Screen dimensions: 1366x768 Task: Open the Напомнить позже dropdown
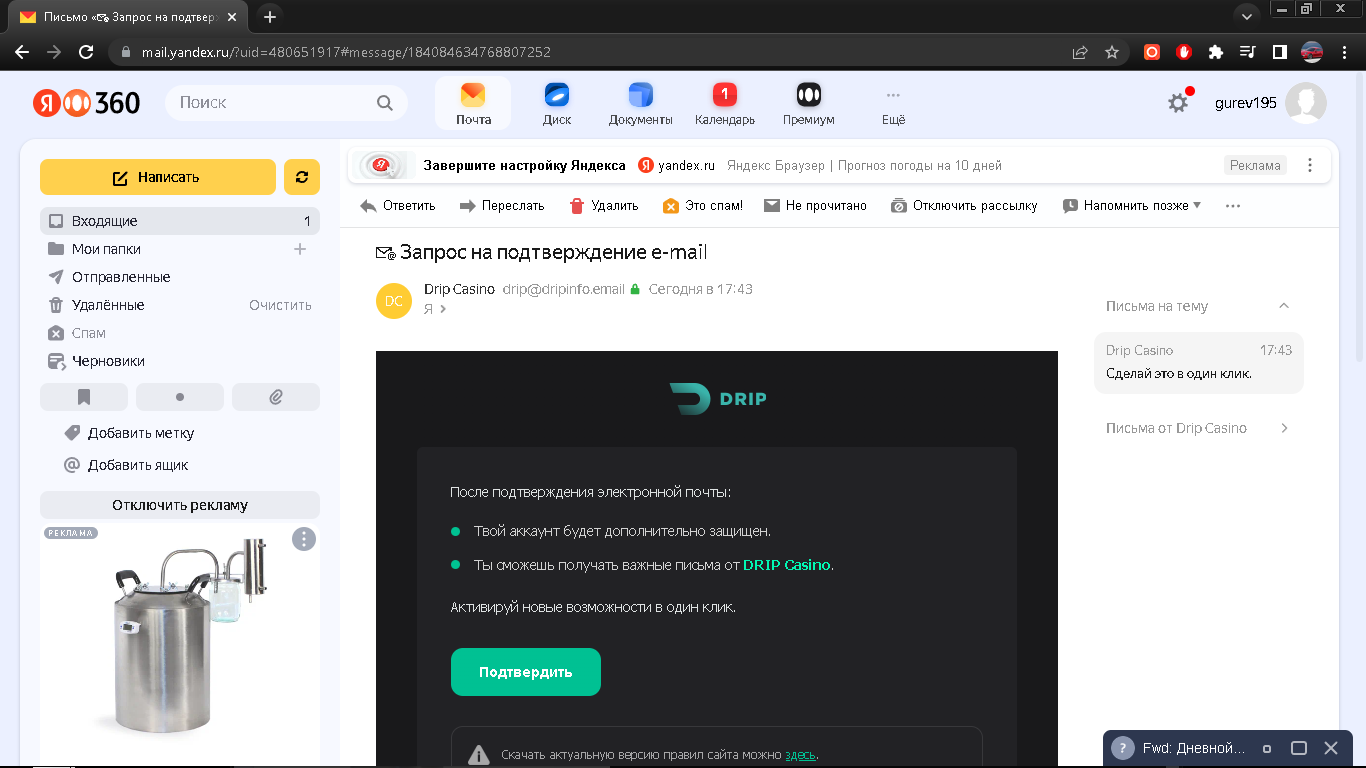[x=1131, y=205]
